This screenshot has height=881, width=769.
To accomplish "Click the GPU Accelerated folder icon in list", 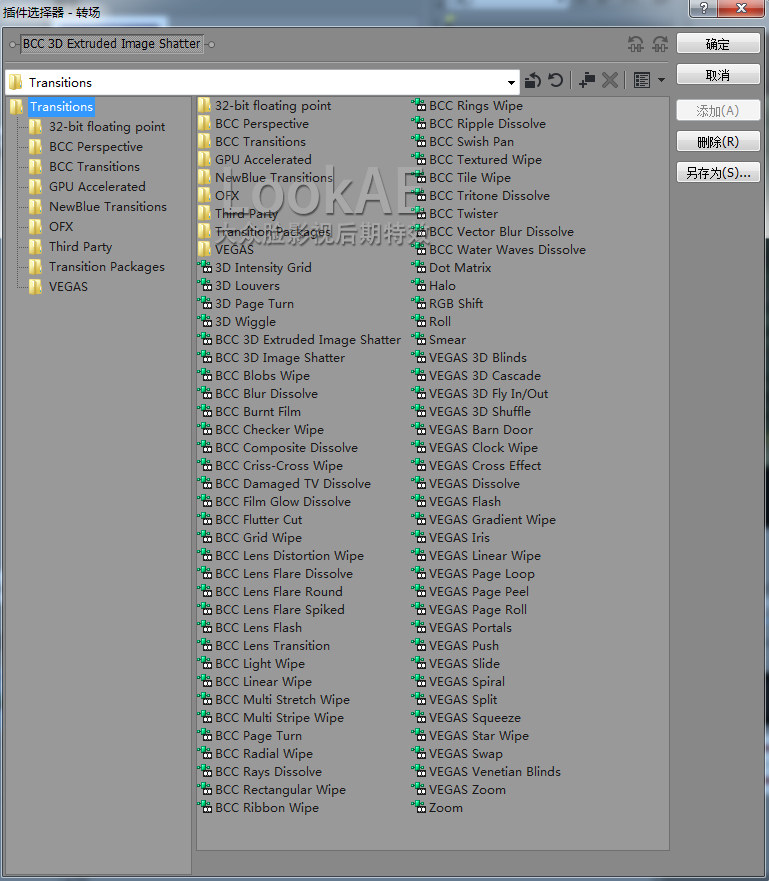I will click(x=204, y=159).
